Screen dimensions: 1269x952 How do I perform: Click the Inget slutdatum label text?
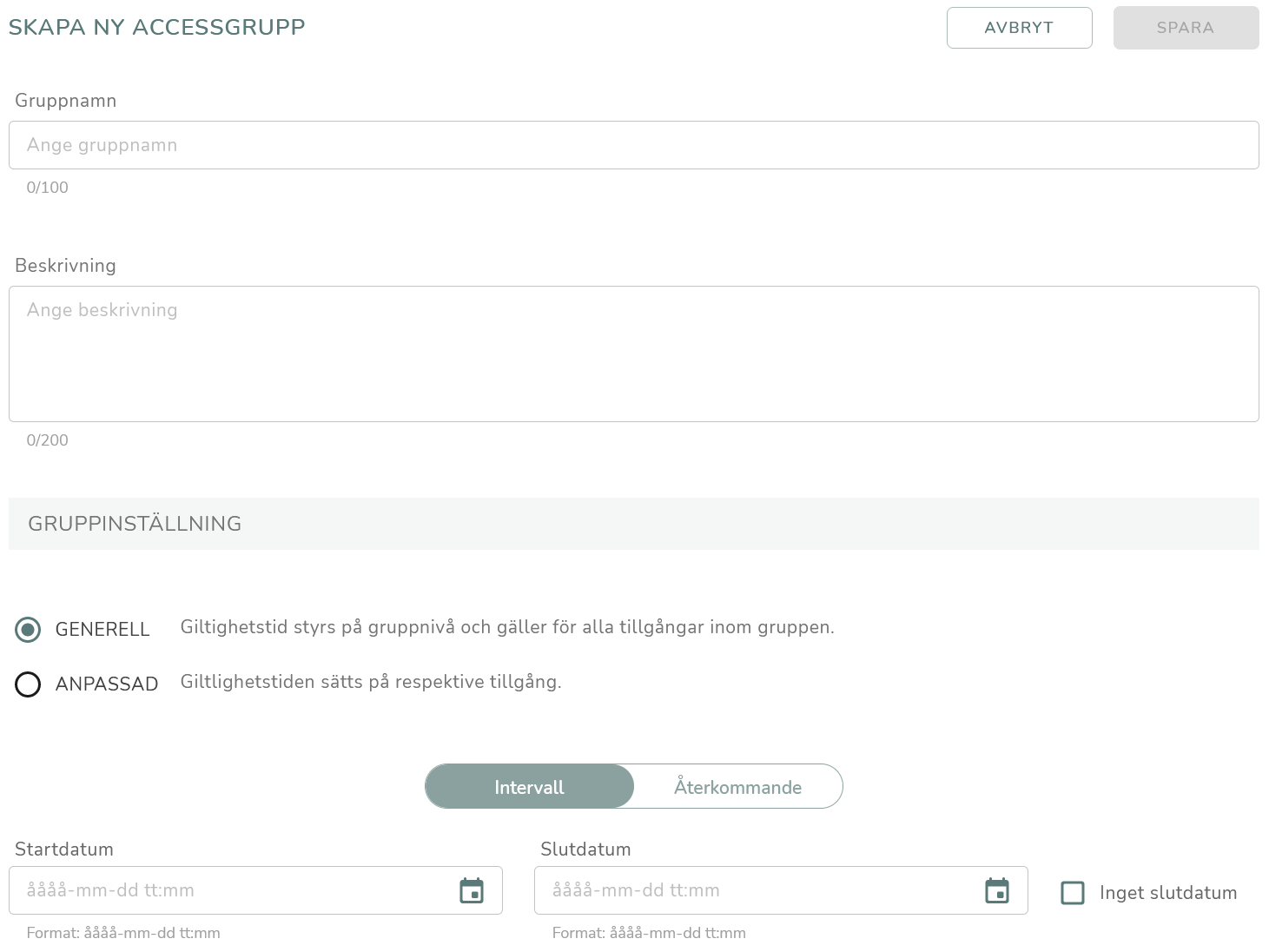1168,893
